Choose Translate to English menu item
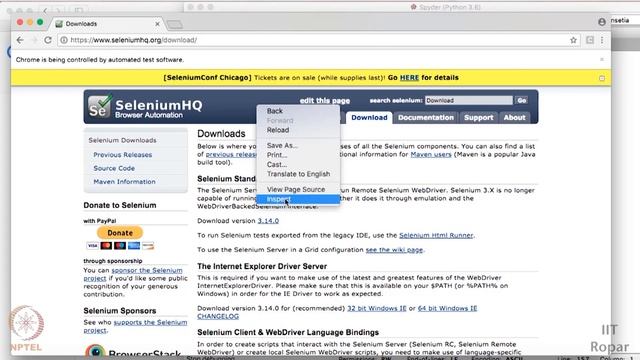The width and height of the screenshot is (640, 360). click(x=298, y=174)
